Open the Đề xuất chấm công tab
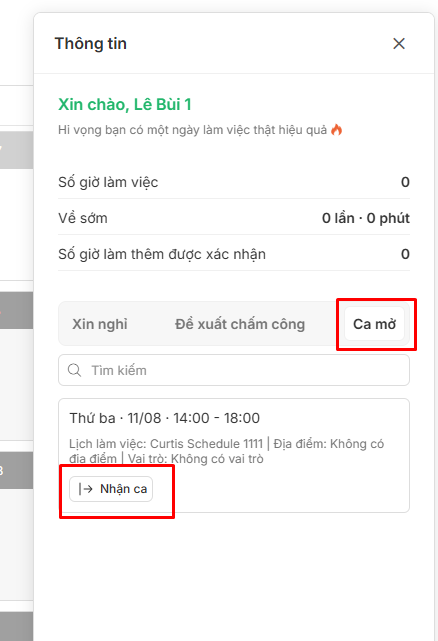The image size is (438, 641). click(240, 324)
